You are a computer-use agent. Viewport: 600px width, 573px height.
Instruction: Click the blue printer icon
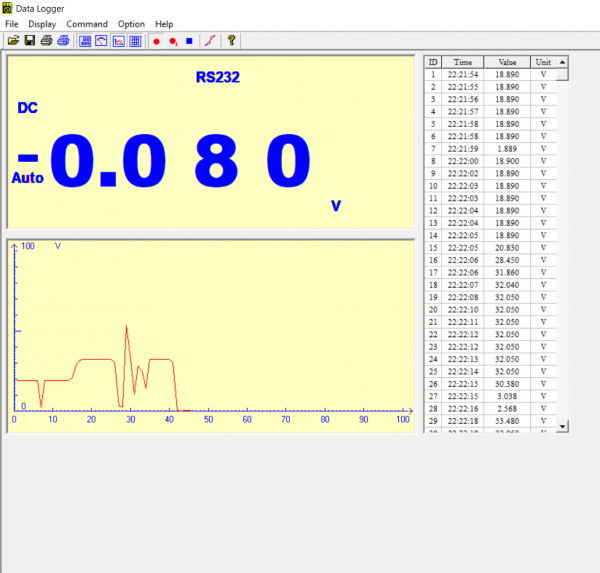pos(63,41)
